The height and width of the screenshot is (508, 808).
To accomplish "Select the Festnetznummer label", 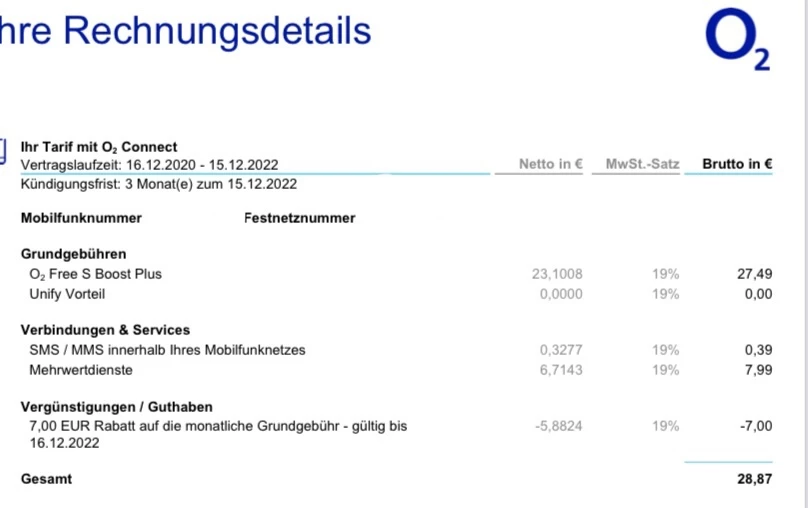I will point(300,218).
